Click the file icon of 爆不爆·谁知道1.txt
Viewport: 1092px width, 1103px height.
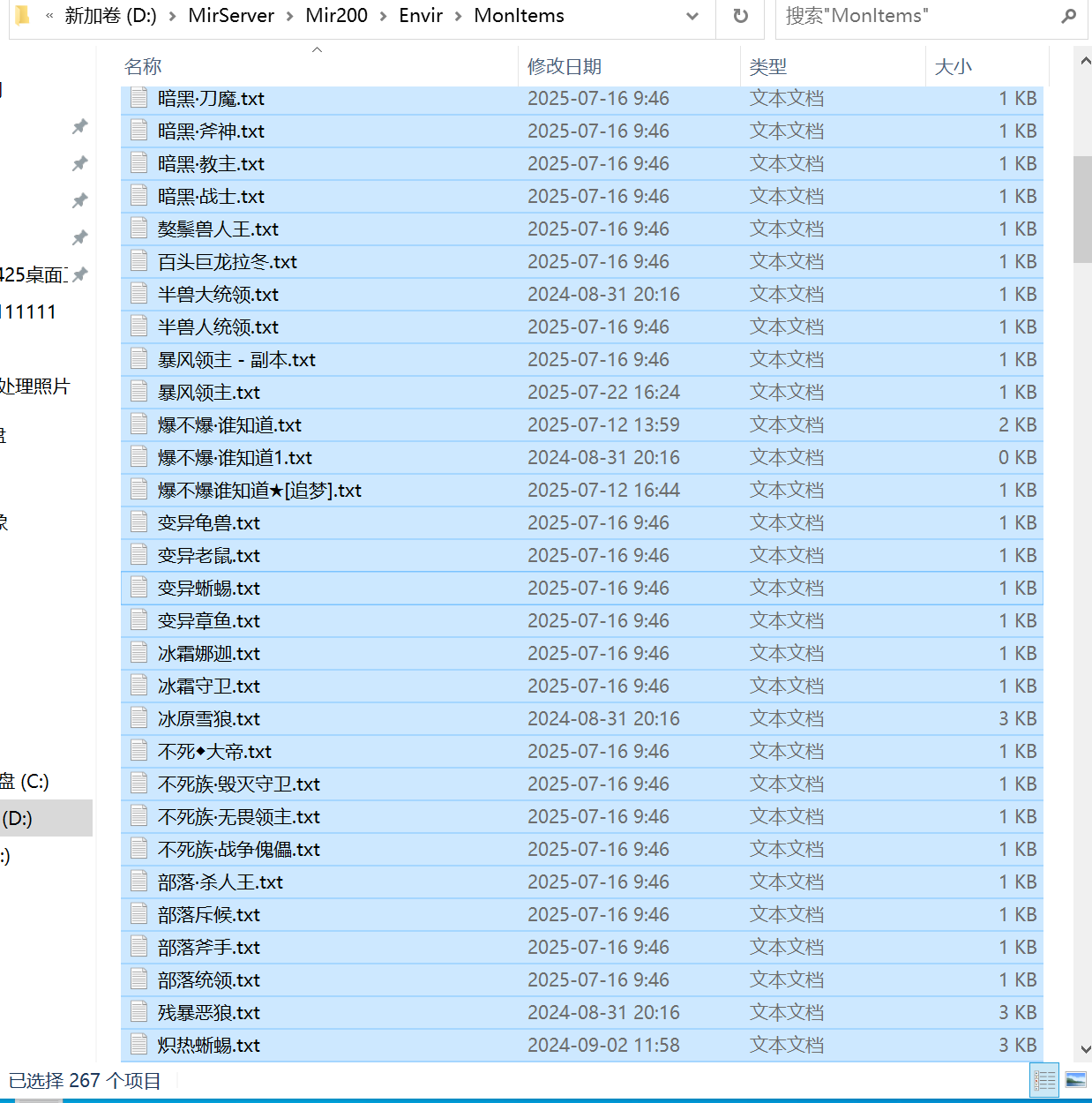[x=138, y=457]
